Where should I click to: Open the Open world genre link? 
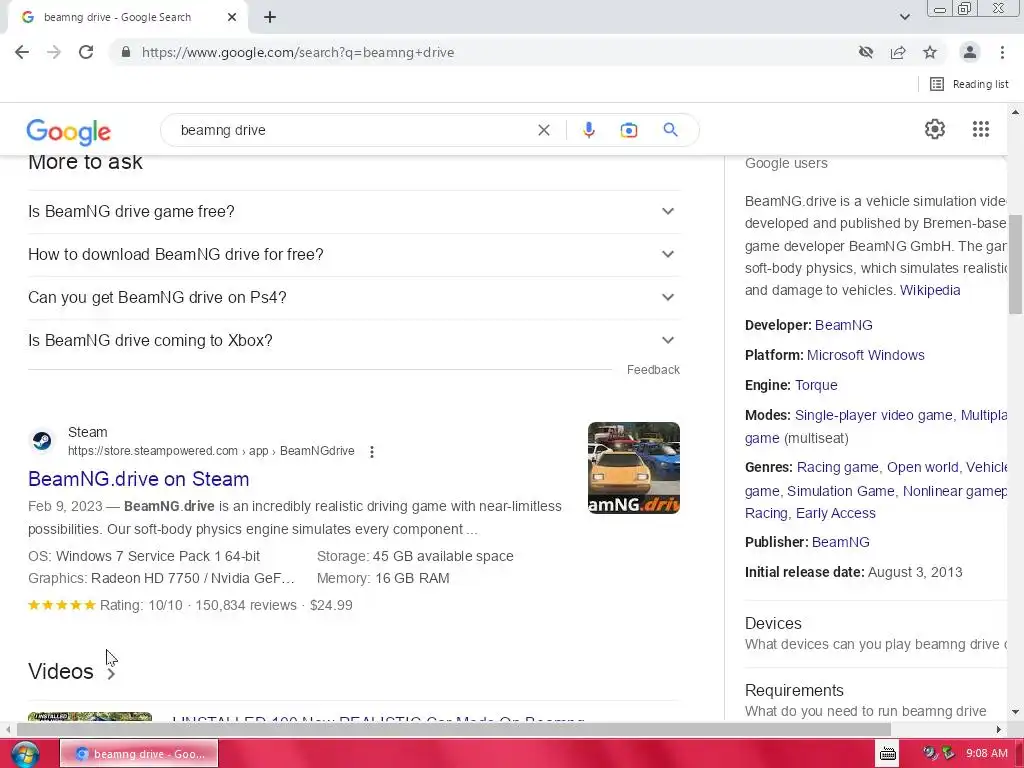pos(922,468)
